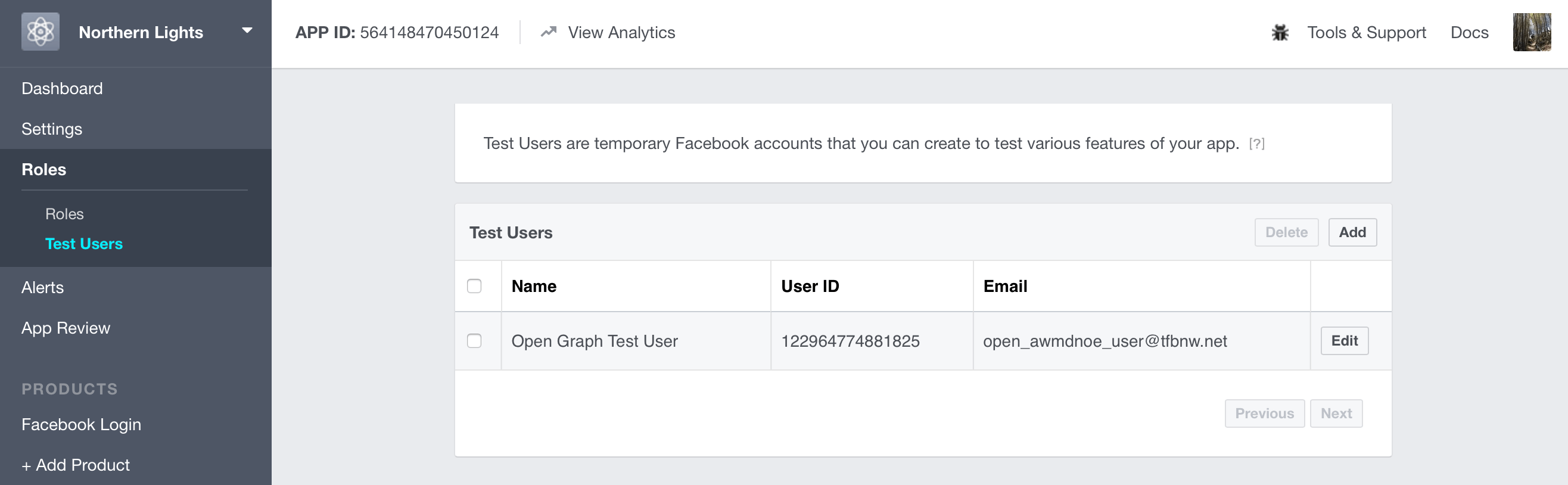Screen dimensions: 1568x485
Task: Select Test Users in the sidebar
Action: pos(84,244)
